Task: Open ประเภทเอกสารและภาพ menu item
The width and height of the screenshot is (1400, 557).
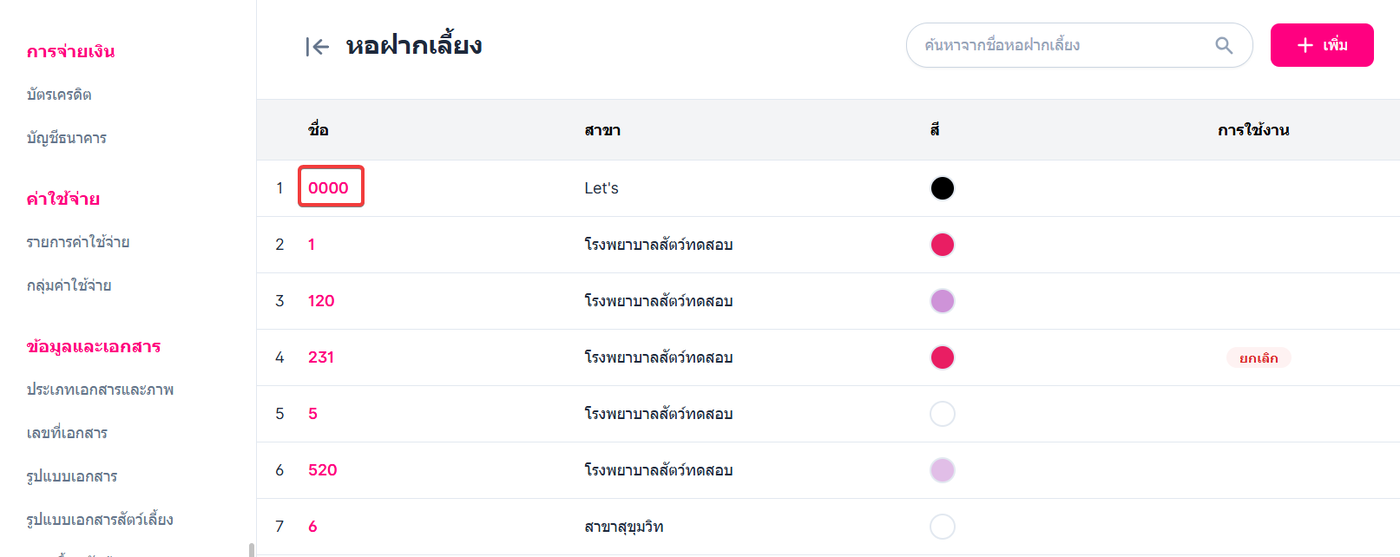Action: pos(100,389)
